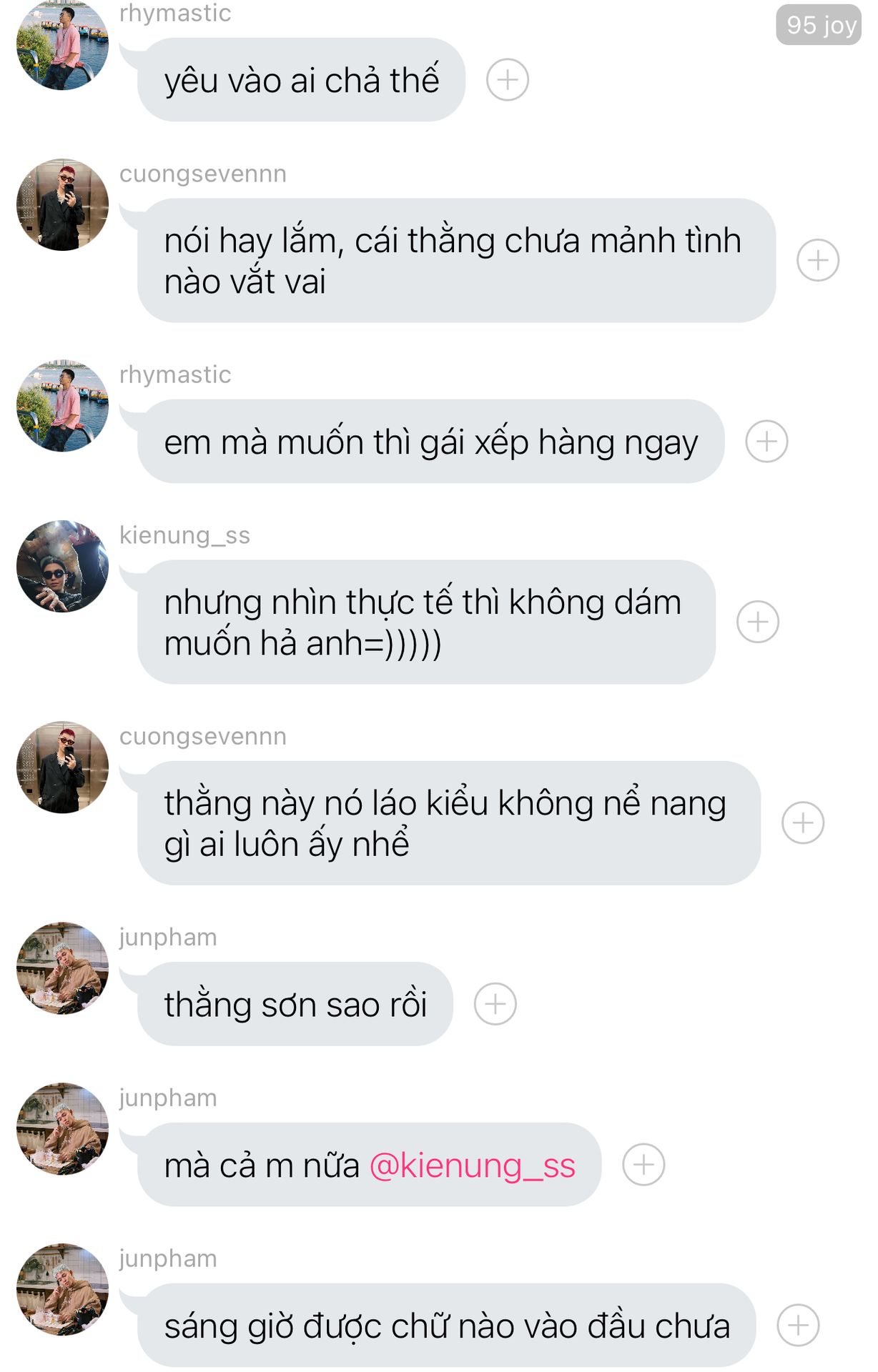
Task: Add reaction to "thằng này nó láo" message
Action: (802, 822)
